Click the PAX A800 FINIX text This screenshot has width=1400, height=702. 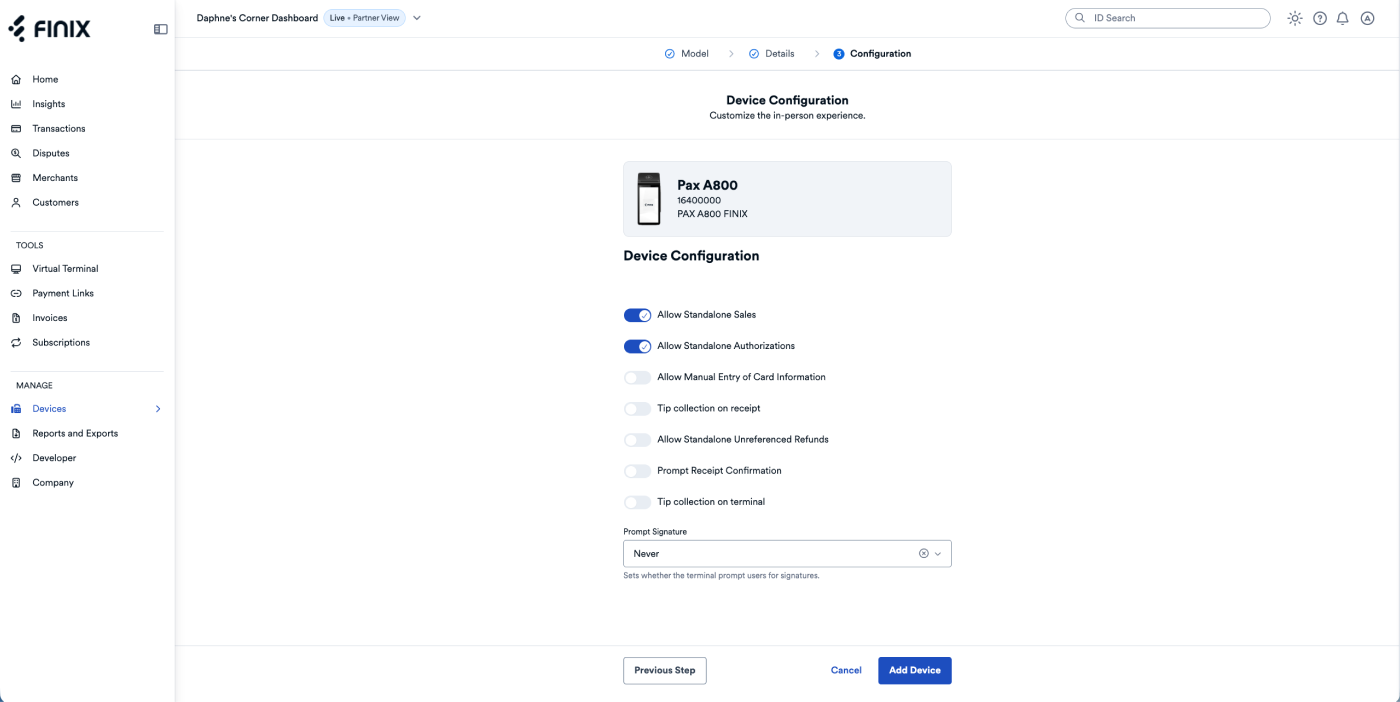point(712,214)
